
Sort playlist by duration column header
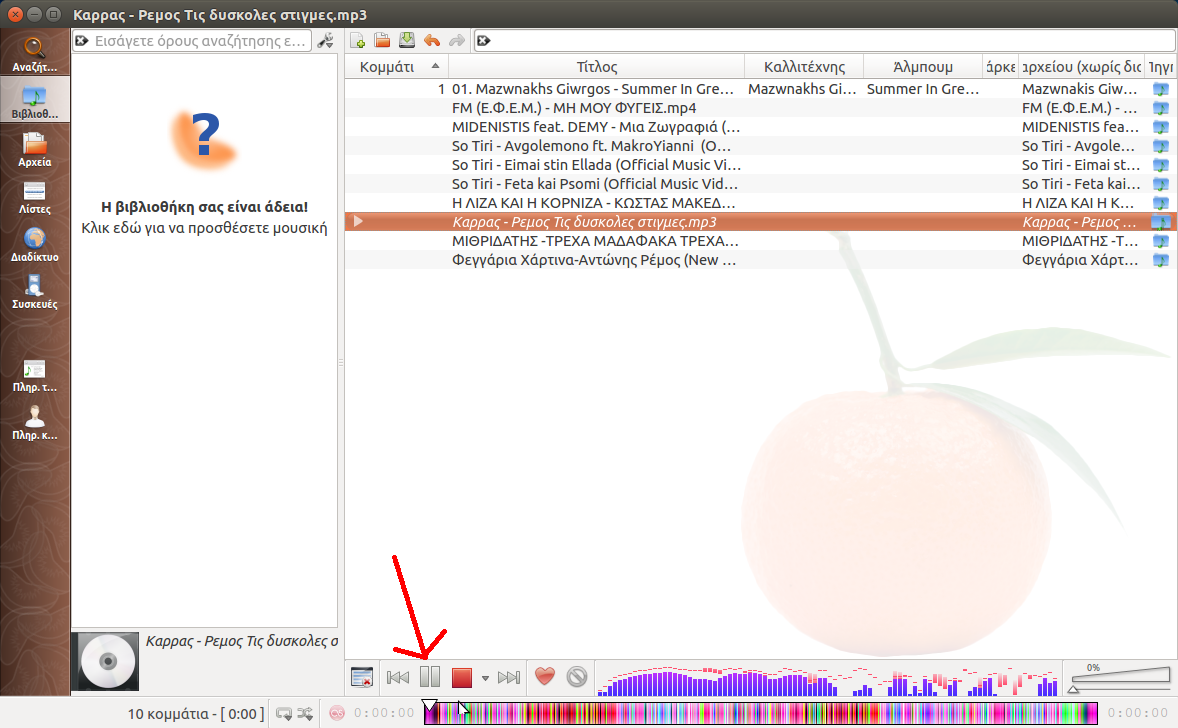1000,67
